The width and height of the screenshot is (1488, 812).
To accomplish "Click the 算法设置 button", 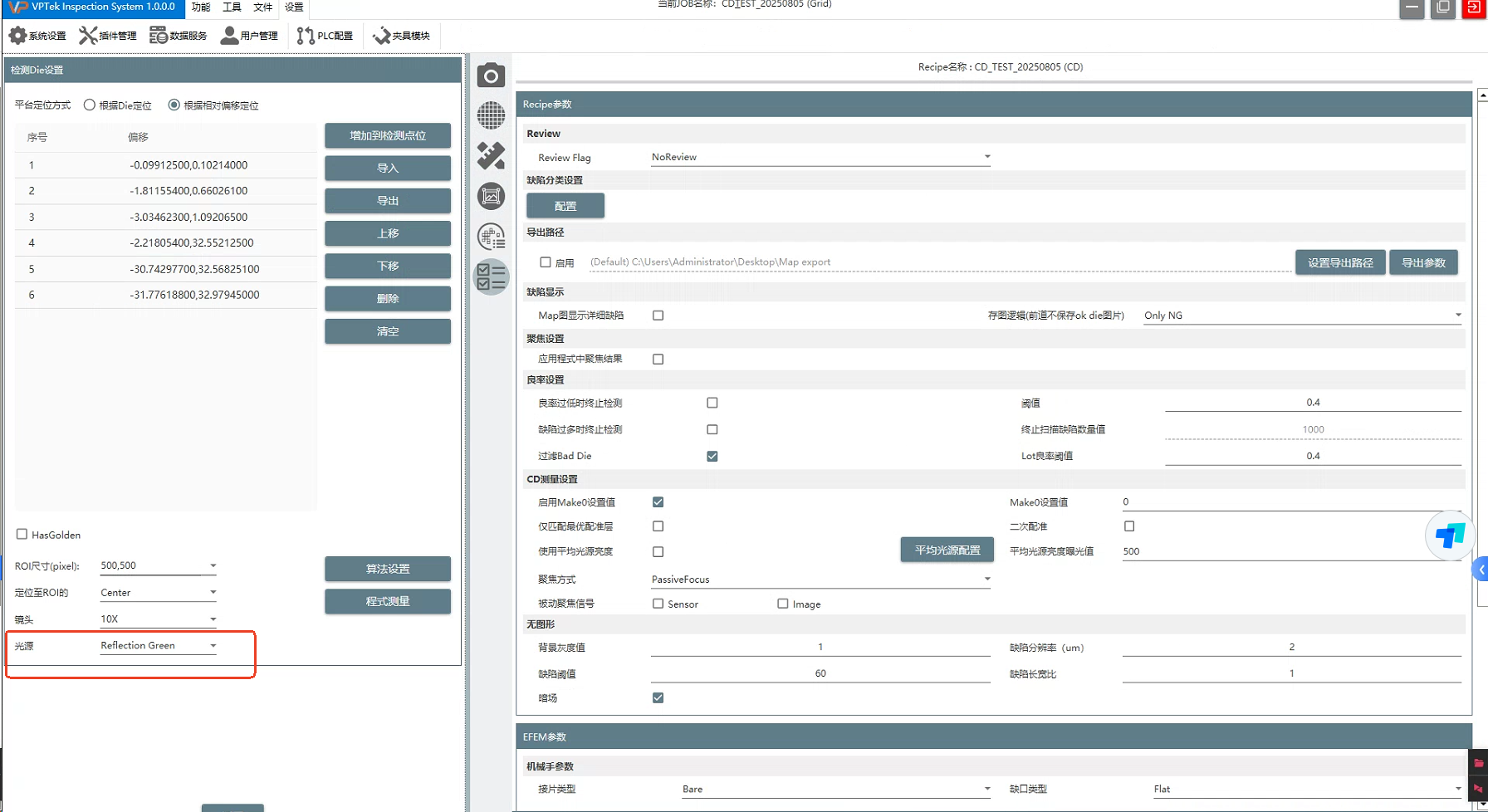I will tap(388, 569).
